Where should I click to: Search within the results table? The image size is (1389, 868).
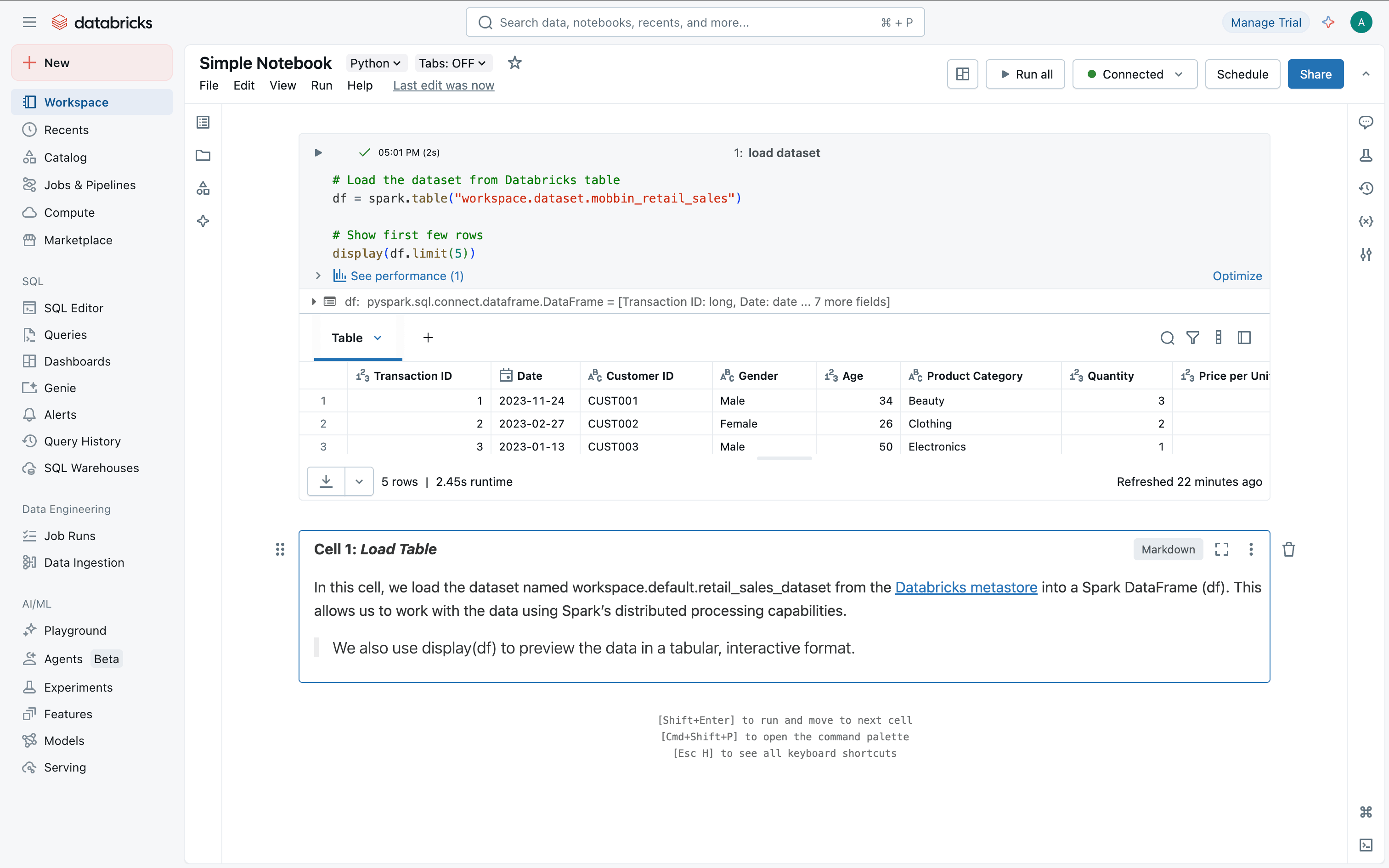[x=1167, y=338]
